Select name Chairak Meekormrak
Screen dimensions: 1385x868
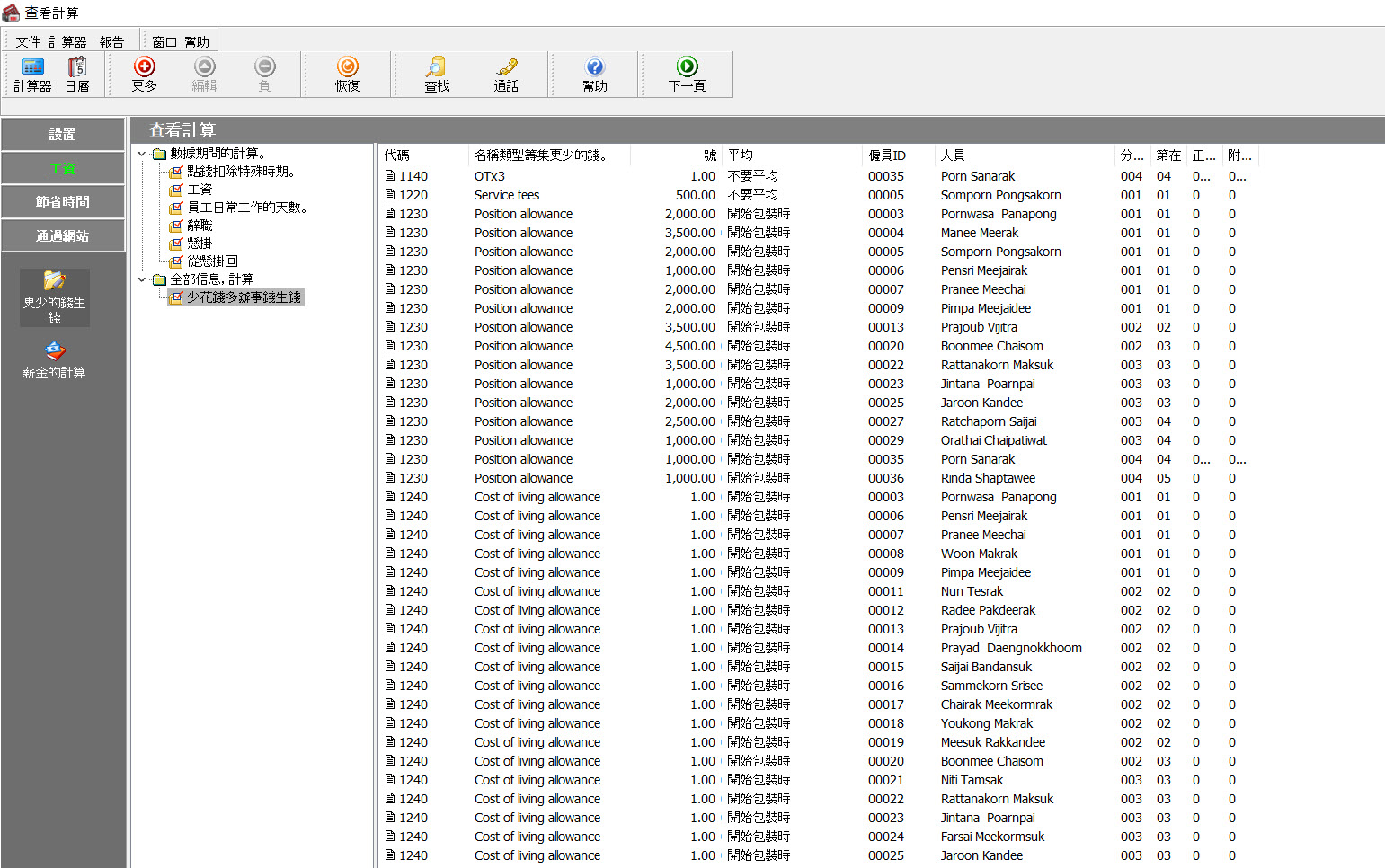(997, 704)
